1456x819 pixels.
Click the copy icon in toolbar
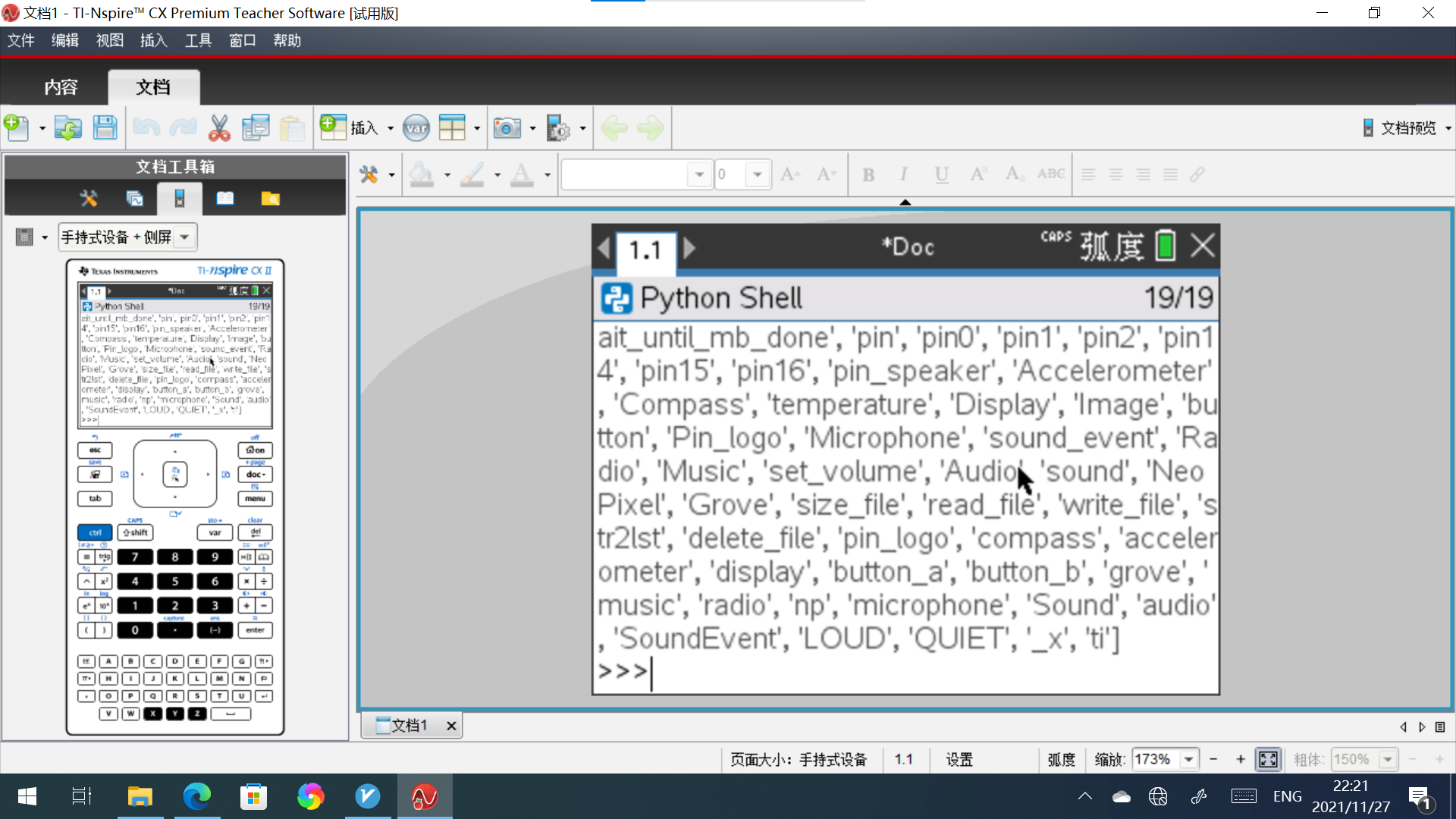(256, 127)
